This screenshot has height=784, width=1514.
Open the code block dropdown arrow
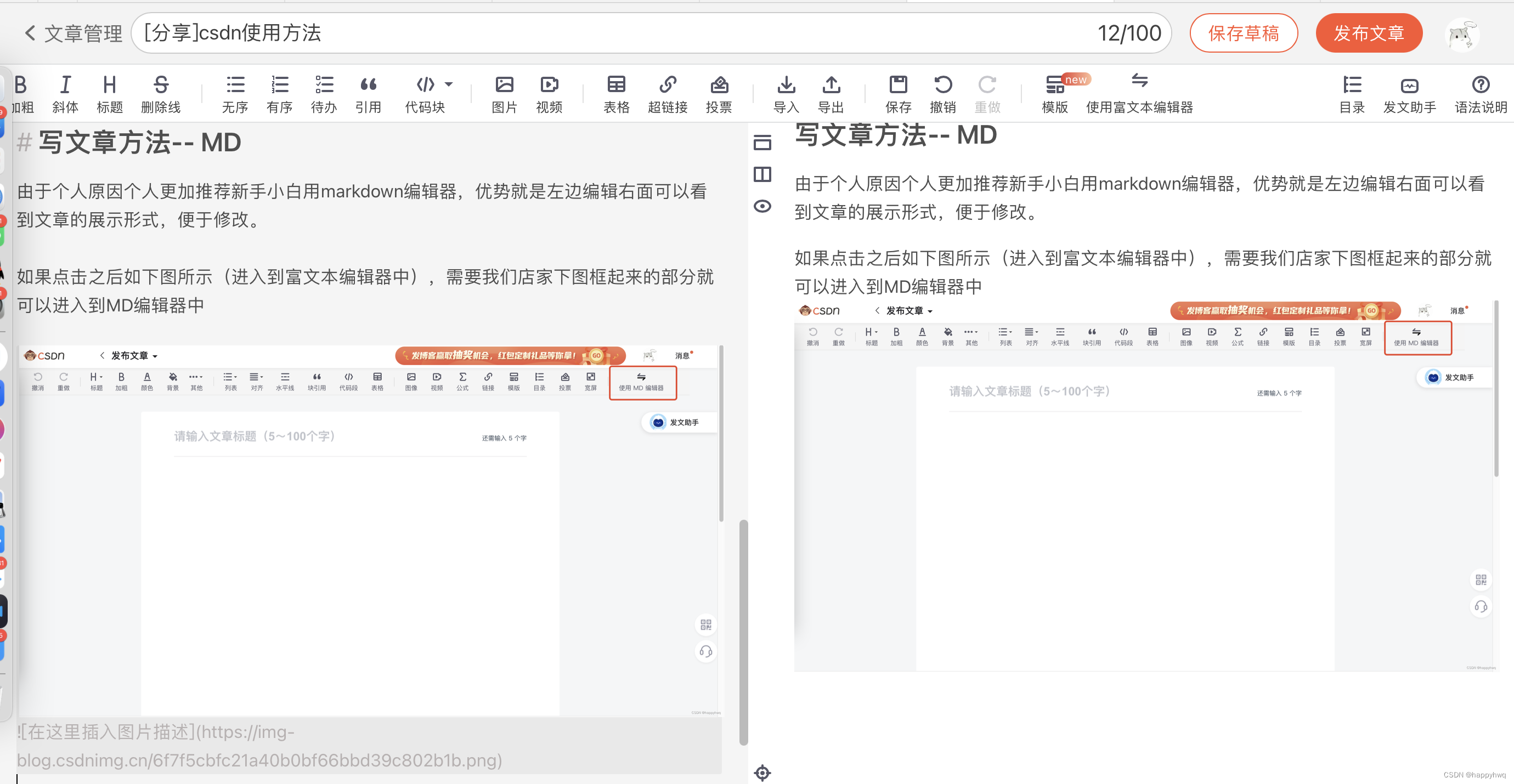[450, 84]
